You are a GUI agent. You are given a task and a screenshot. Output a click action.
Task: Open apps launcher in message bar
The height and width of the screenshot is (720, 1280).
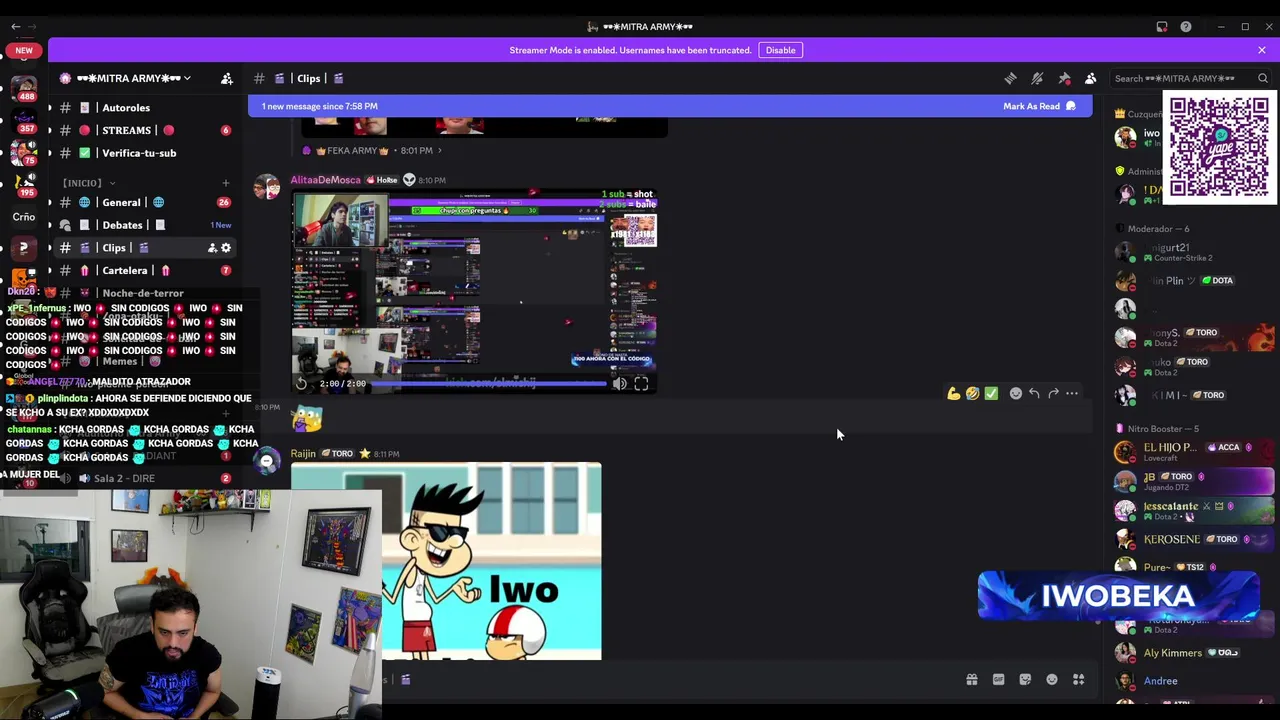[1079, 680]
